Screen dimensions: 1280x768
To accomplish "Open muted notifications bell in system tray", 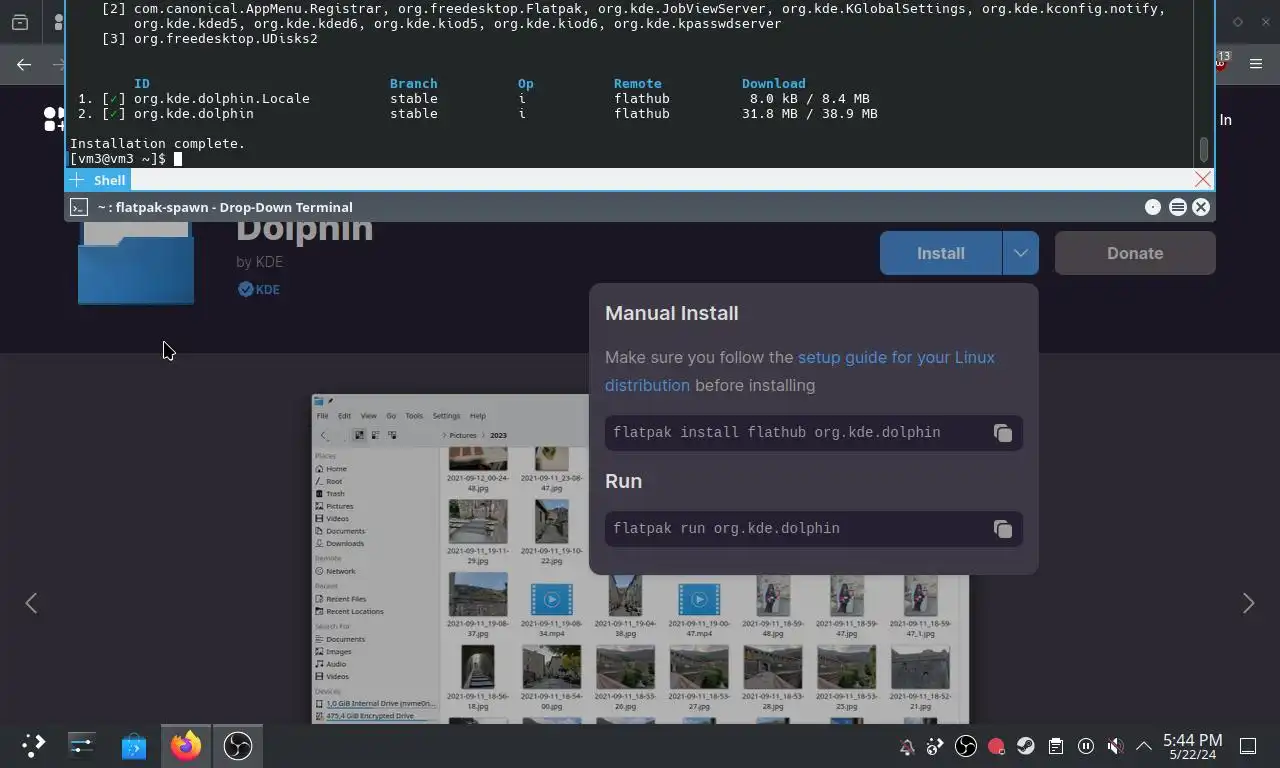I will pyautogui.click(x=906, y=746).
